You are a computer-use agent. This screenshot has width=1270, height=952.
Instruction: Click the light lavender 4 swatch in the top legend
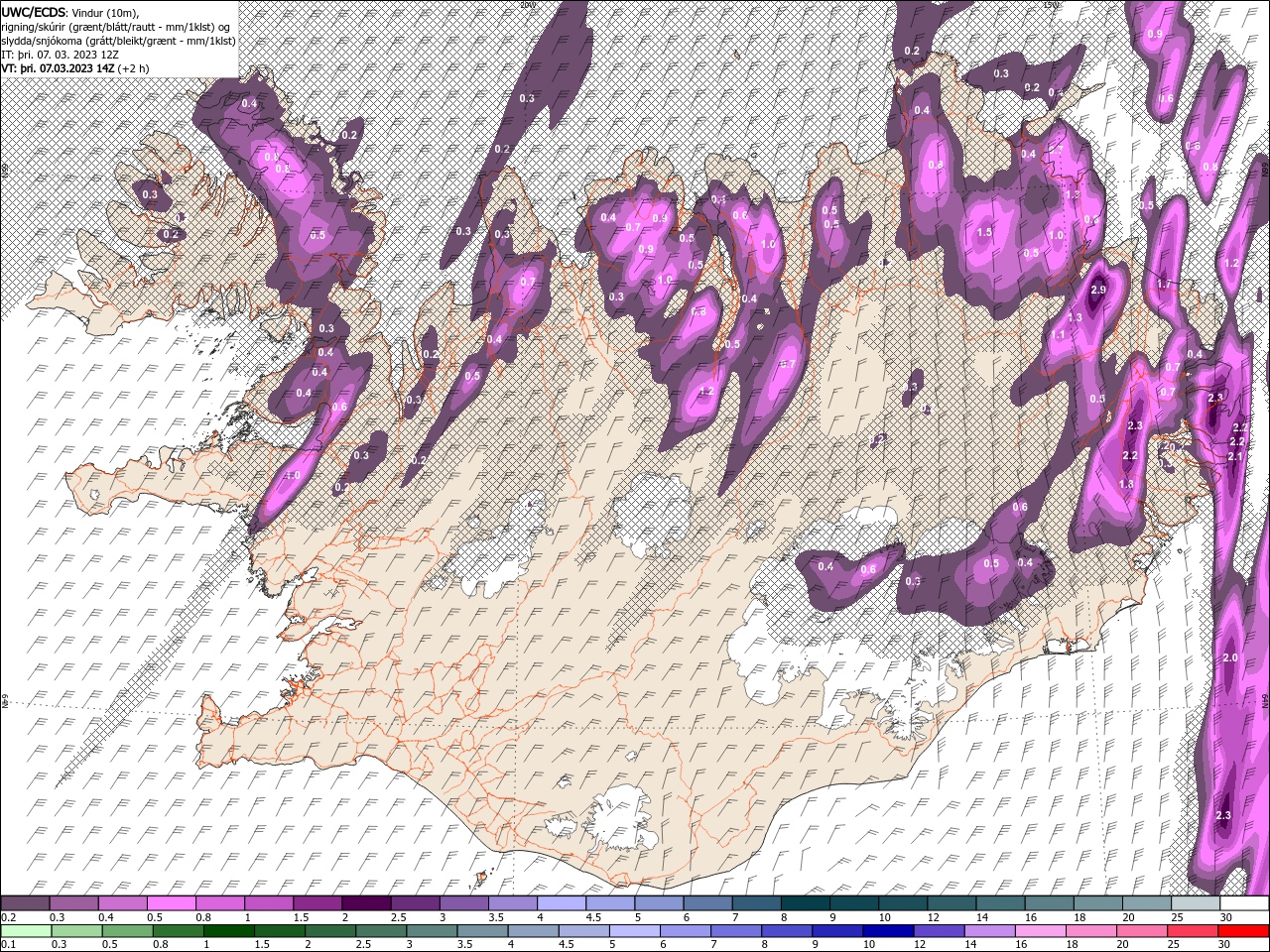561,903
